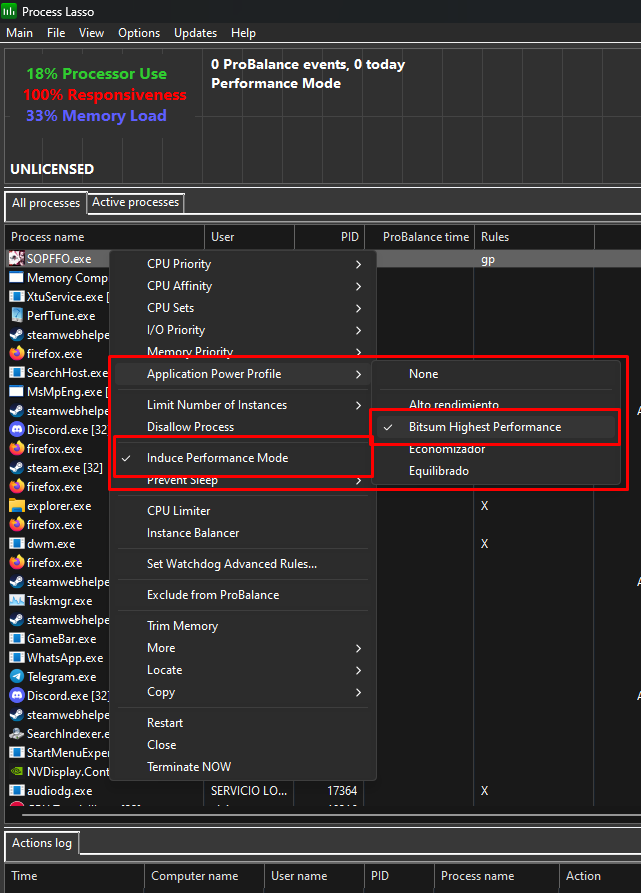The width and height of the screenshot is (641, 893).
Task: Expand the CPU Priority submenu
Action: (x=243, y=264)
